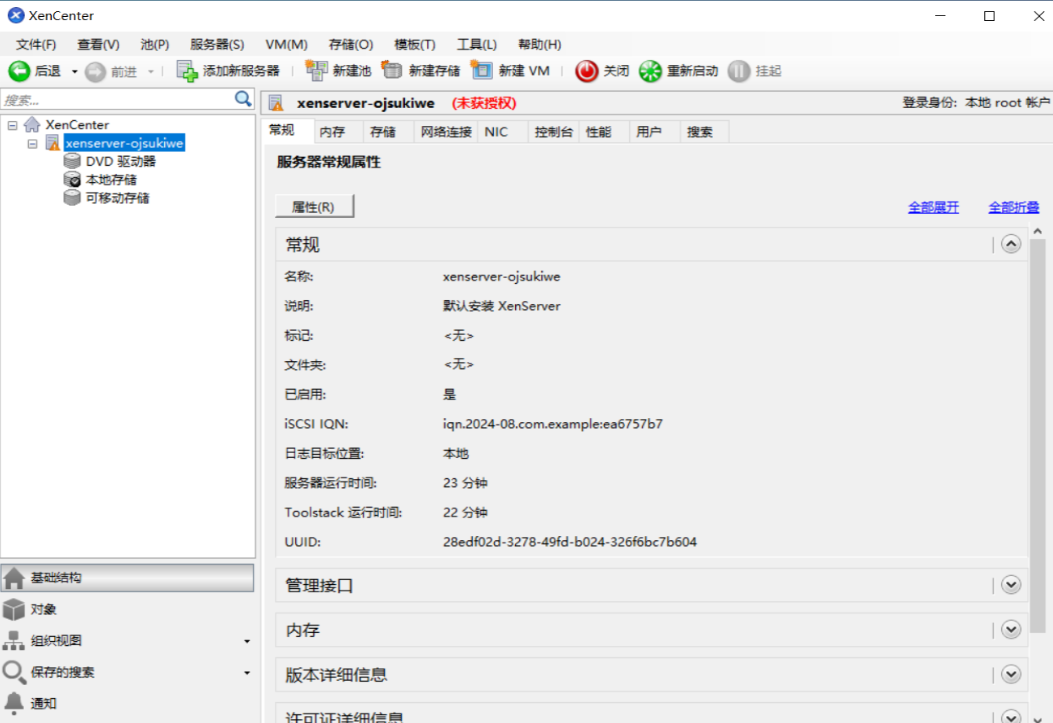The image size is (1053, 723).
Task: Click XenCenter logo in title bar
Action: tap(15, 15)
